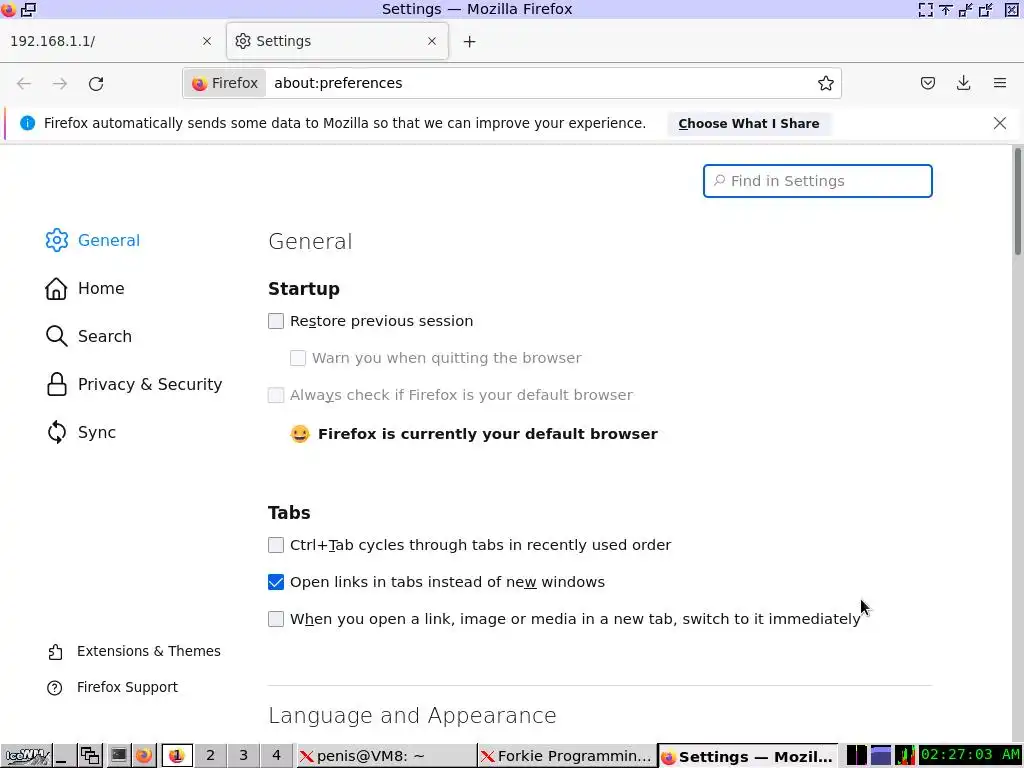
Task: Dismiss the data sharing notification bar
Action: (x=999, y=123)
